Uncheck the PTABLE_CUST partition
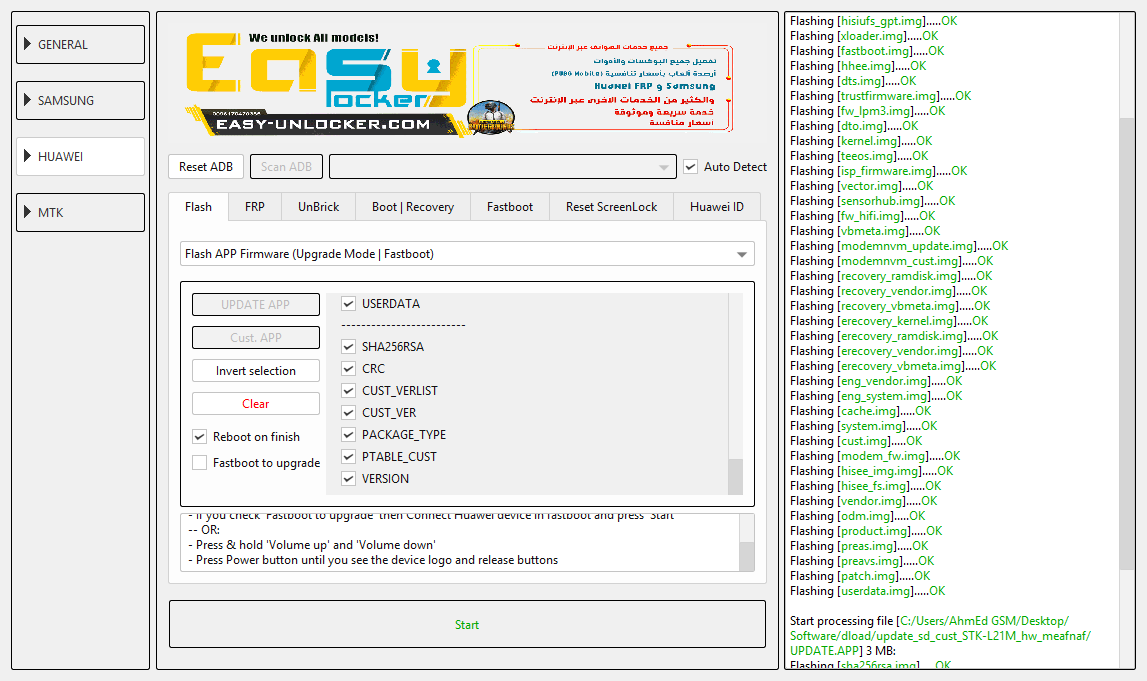Image resolution: width=1147 pixels, height=681 pixels. click(348, 456)
